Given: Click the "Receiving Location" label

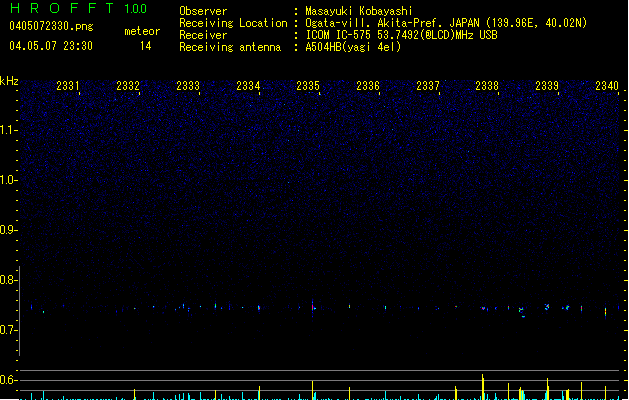Looking at the screenshot, I should [233, 23].
